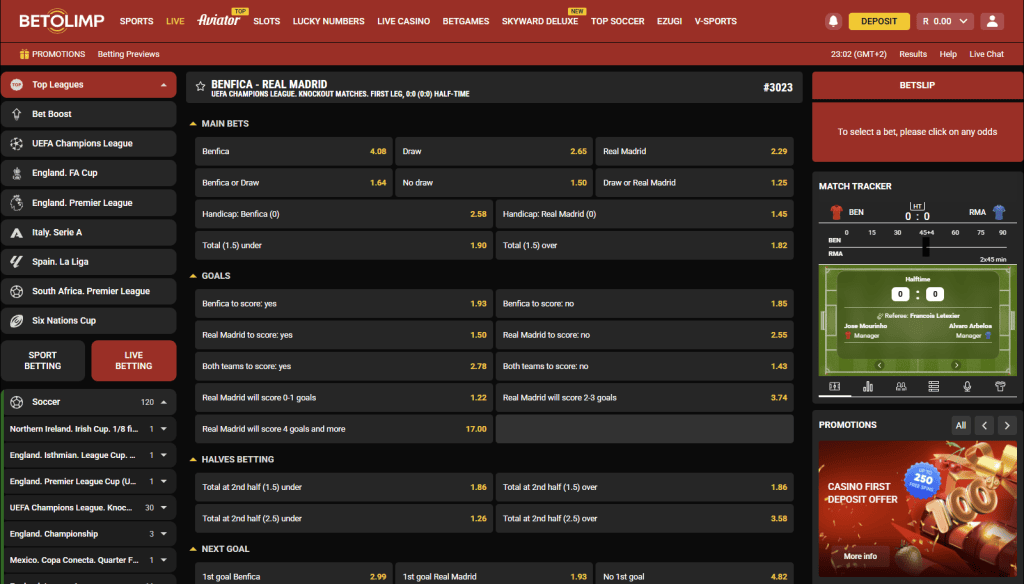Add Benfica - Real Madrid to favourites star

[x=200, y=86]
